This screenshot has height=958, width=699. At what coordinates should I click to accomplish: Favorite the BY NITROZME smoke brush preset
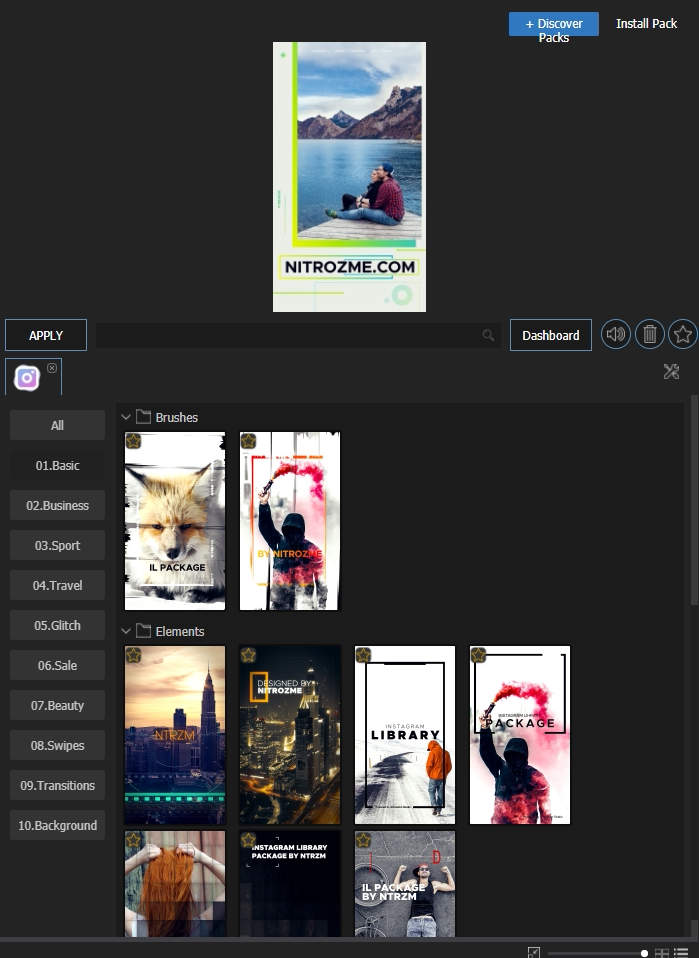click(x=248, y=441)
